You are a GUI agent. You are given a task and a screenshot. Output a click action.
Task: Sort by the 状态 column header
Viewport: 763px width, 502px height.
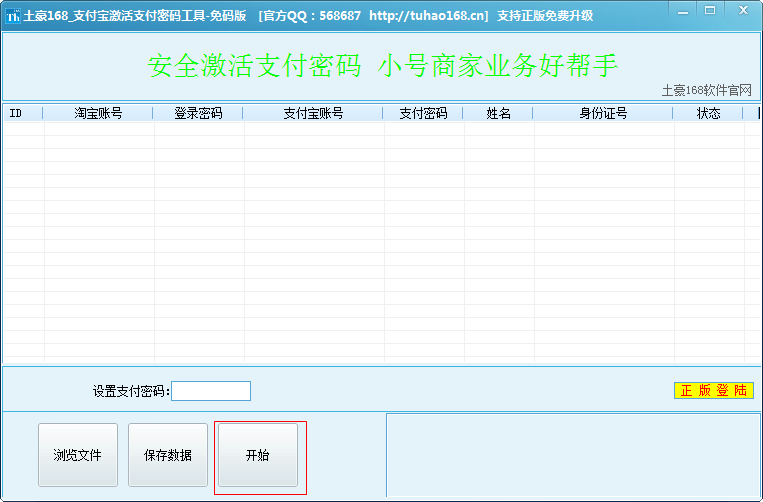[708, 113]
